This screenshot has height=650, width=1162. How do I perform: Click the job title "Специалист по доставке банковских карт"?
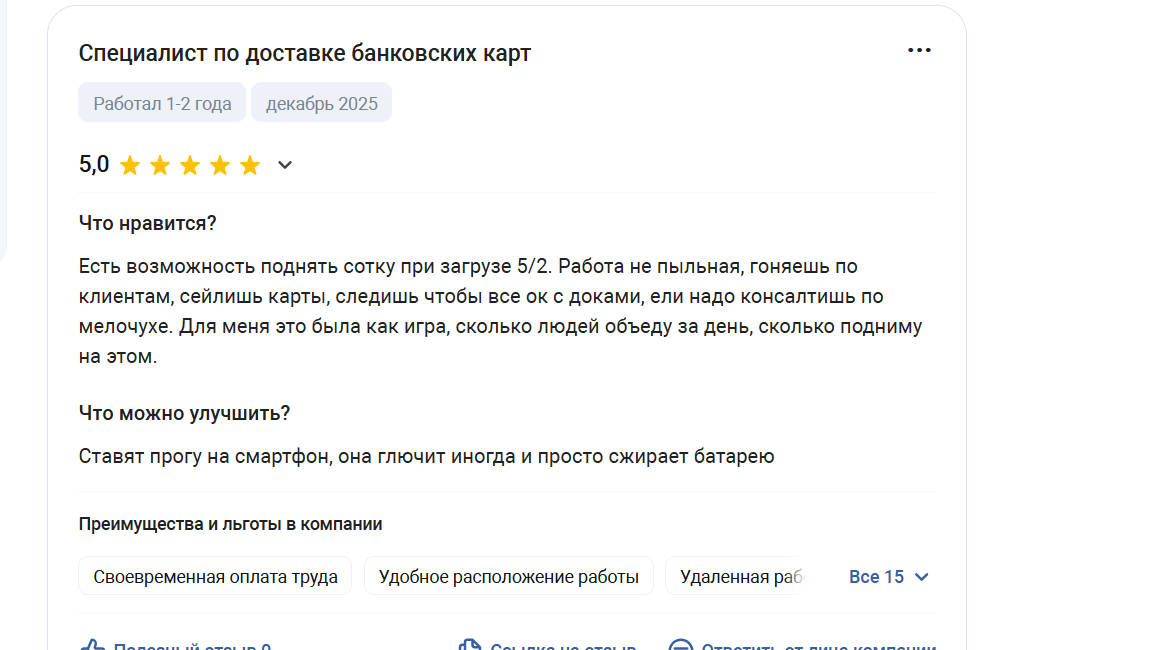pyautogui.click(x=304, y=53)
